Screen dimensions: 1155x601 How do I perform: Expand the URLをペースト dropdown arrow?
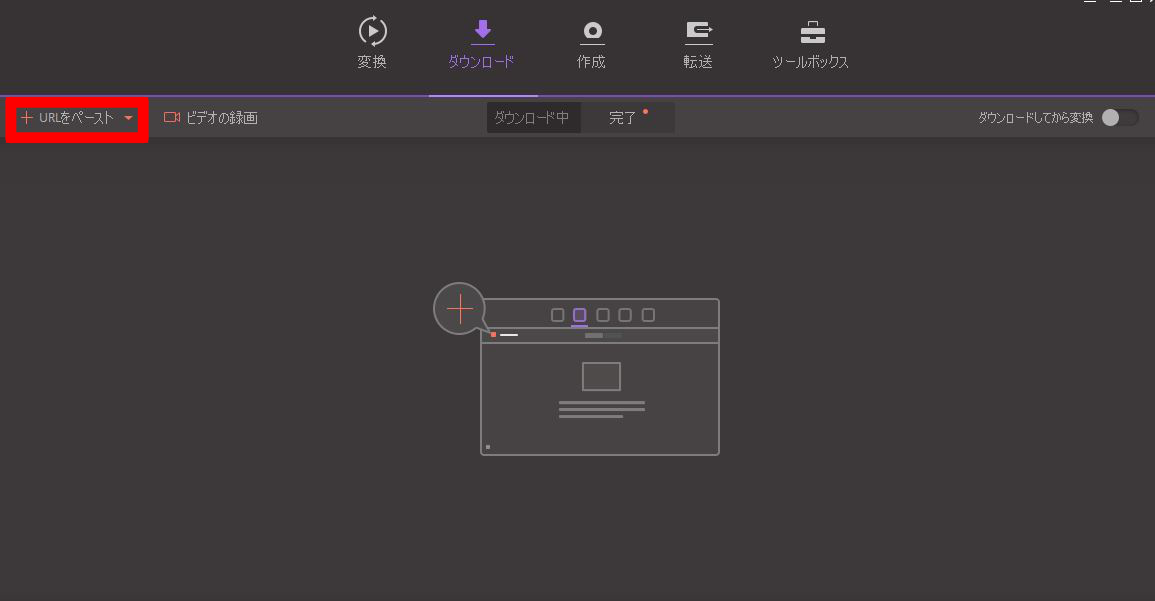pos(128,118)
